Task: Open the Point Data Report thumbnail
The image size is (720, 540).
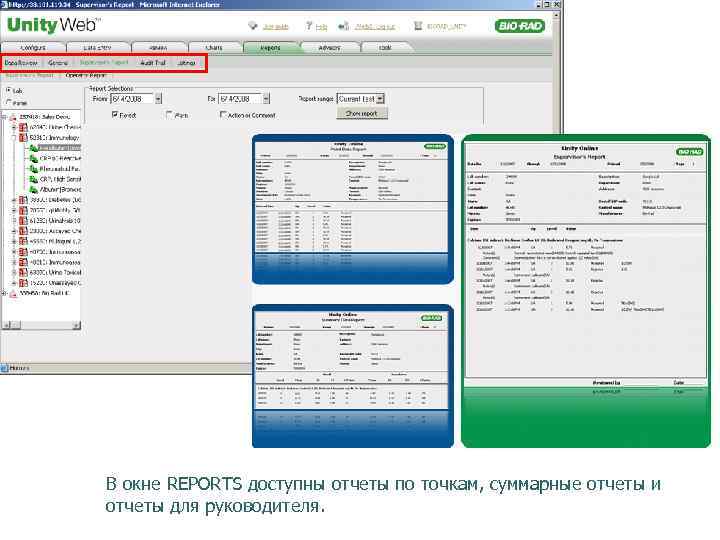Action: click(353, 209)
